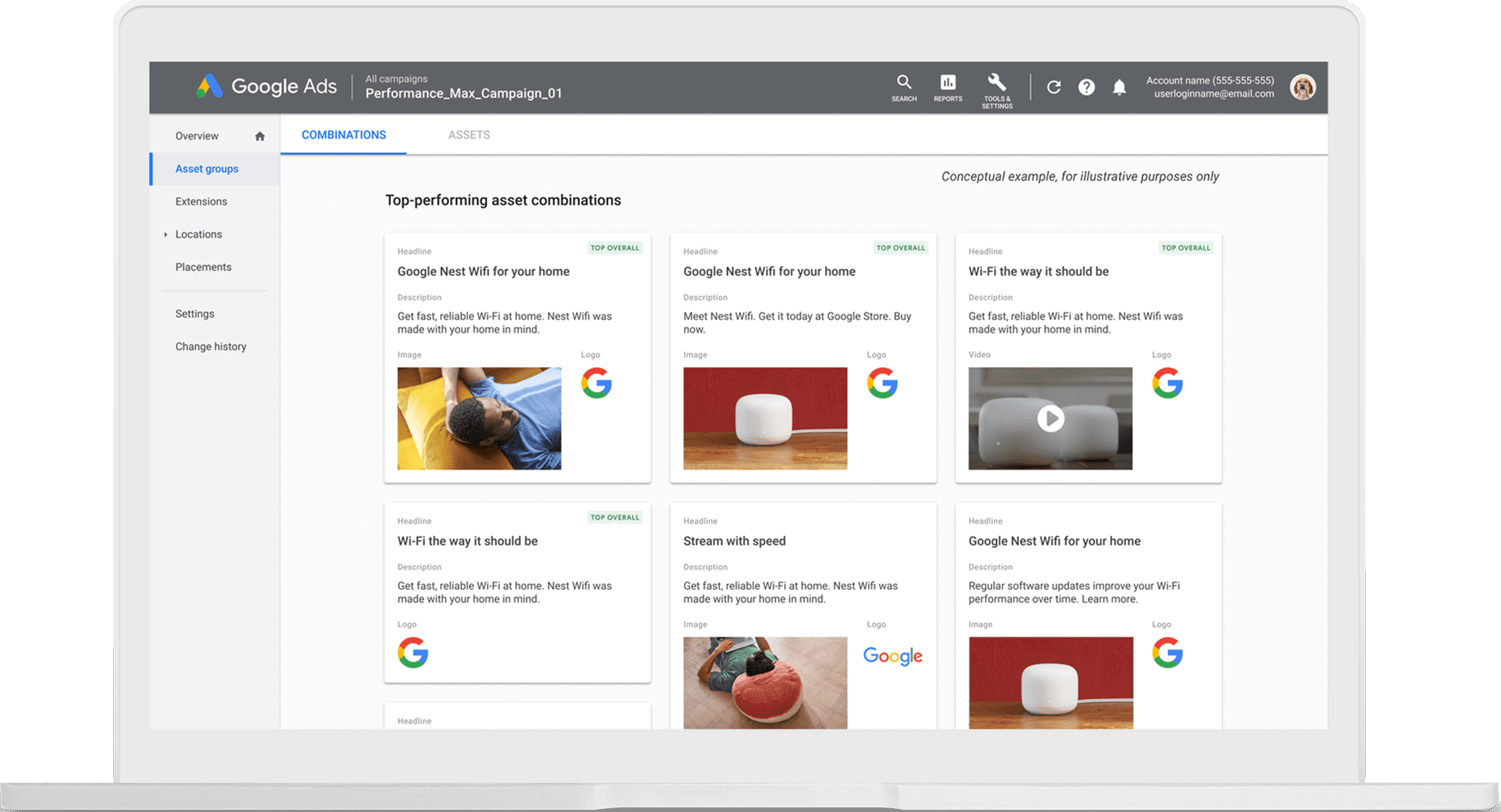
Task: Click the man on yellow couch image
Action: [x=479, y=418]
